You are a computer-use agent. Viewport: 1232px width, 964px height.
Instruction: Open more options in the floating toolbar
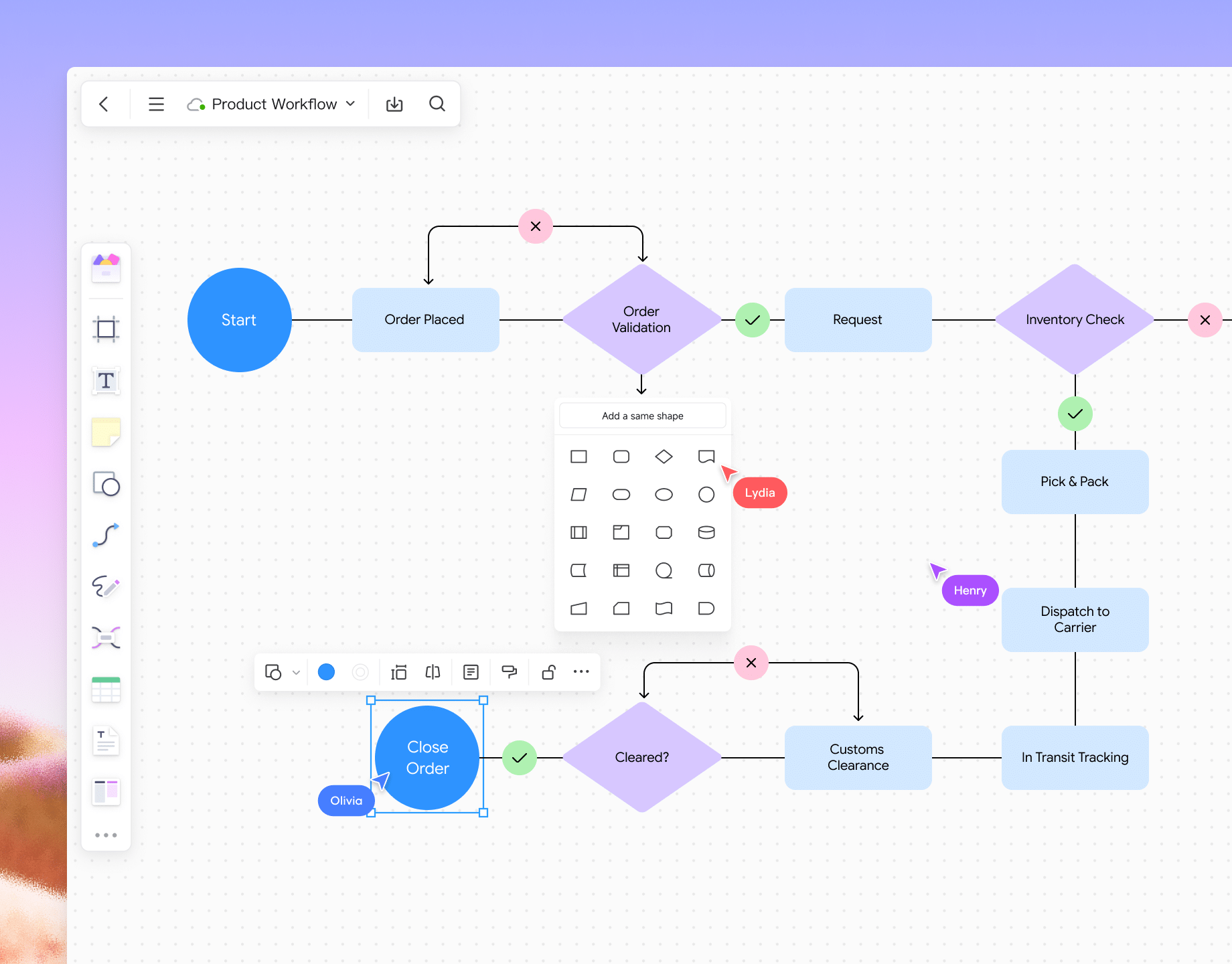coord(581,671)
